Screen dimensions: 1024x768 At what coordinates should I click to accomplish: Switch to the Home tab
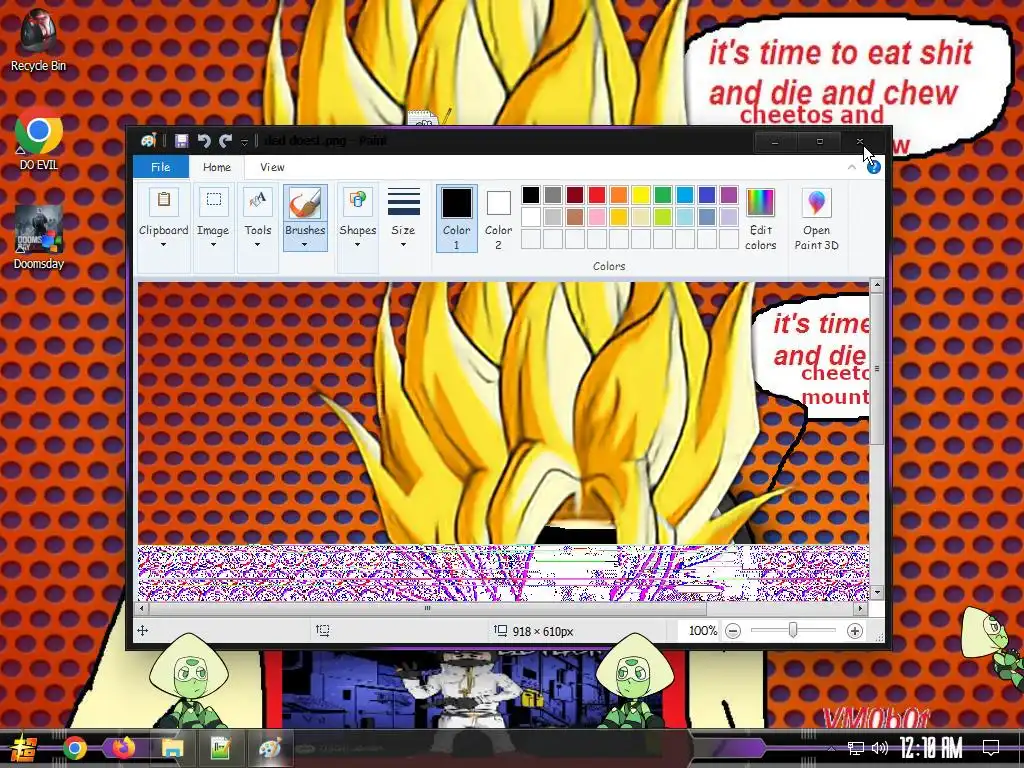217,167
